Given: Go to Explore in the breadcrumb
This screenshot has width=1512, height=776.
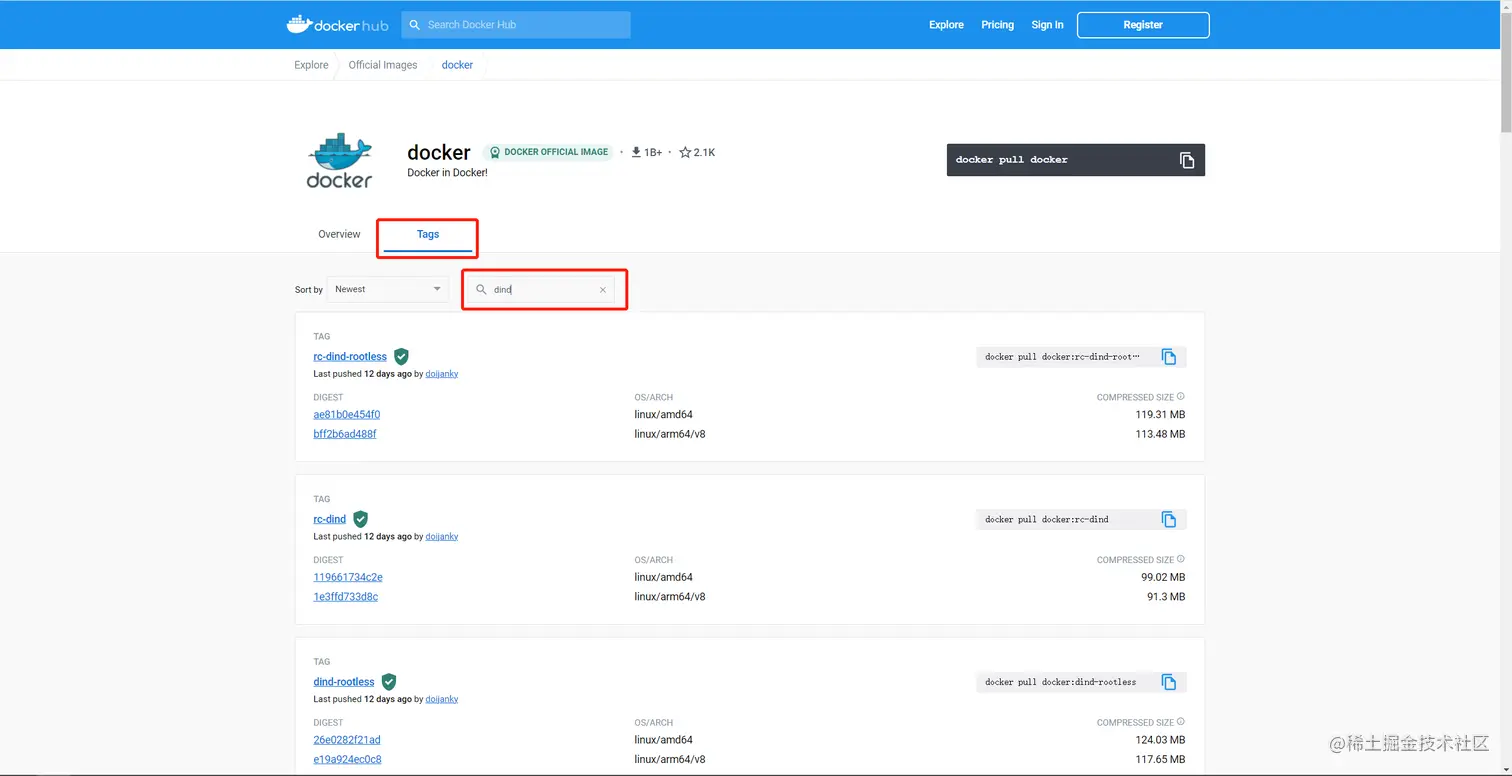Looking at the screenshot, I should tap(311, 65).
